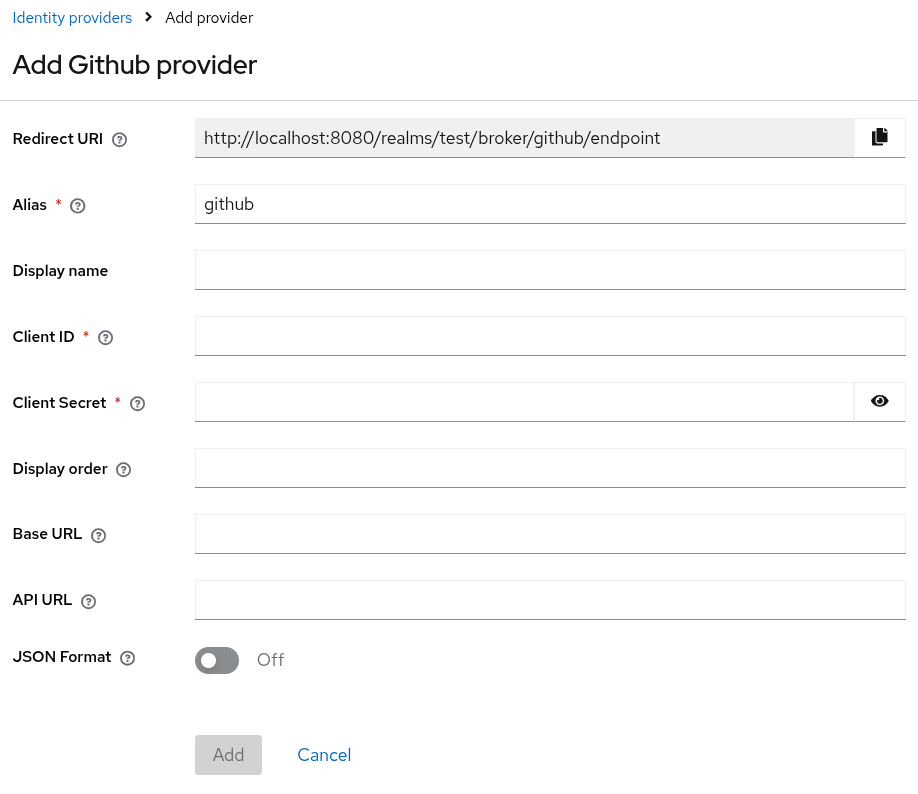Viewport: 918px width, 794px height.
Task: Open the Client ID help tooltip
Action: click(x=105, y=338)
